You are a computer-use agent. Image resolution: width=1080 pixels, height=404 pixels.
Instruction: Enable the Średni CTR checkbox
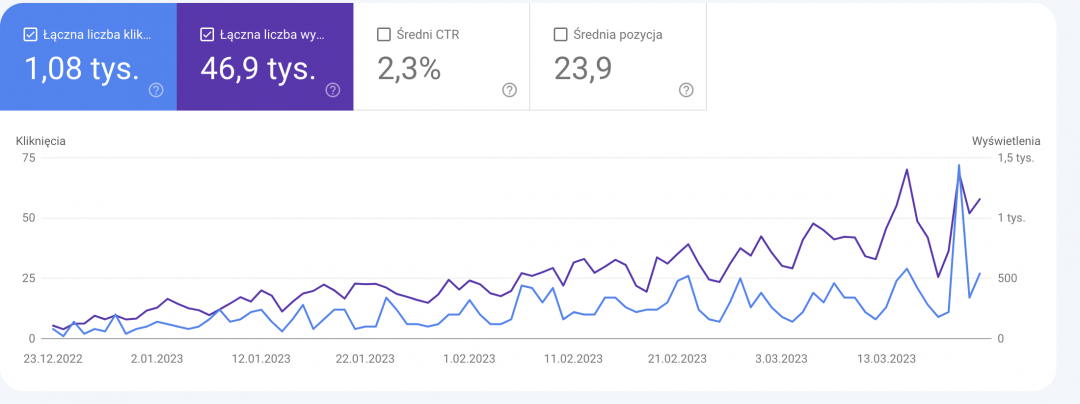[384, 35]
